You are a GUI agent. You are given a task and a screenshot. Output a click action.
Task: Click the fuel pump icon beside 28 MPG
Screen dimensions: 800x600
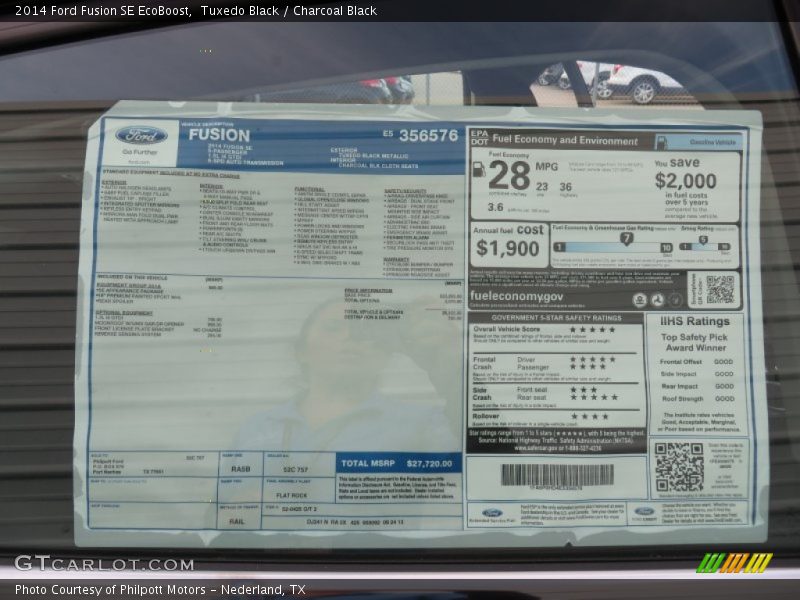[x=479, y=169]
